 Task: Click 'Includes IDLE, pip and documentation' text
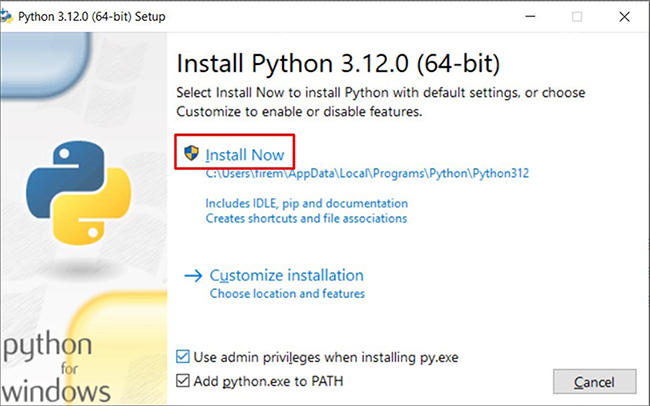307,203
